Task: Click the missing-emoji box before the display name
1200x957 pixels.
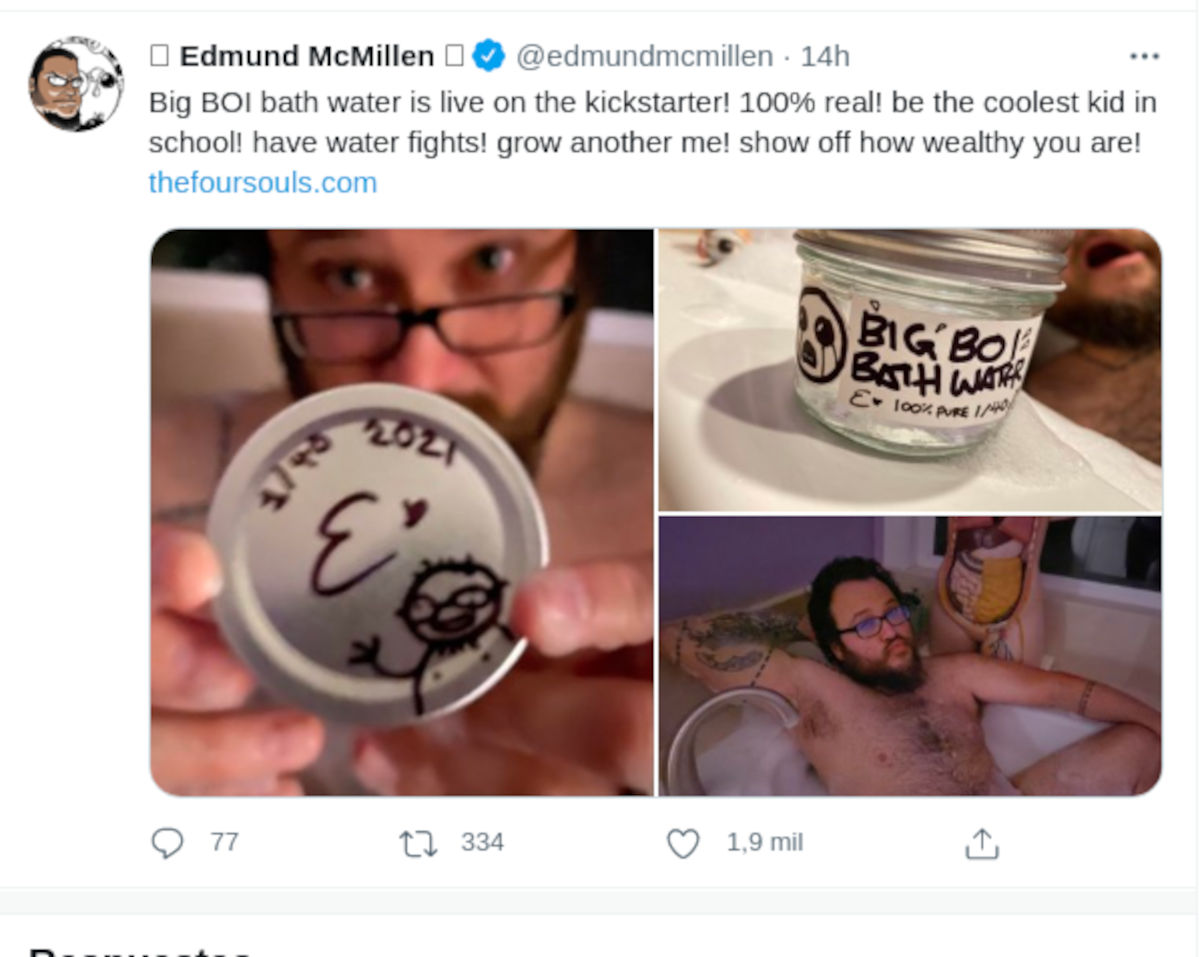Action: click(159, 56)
